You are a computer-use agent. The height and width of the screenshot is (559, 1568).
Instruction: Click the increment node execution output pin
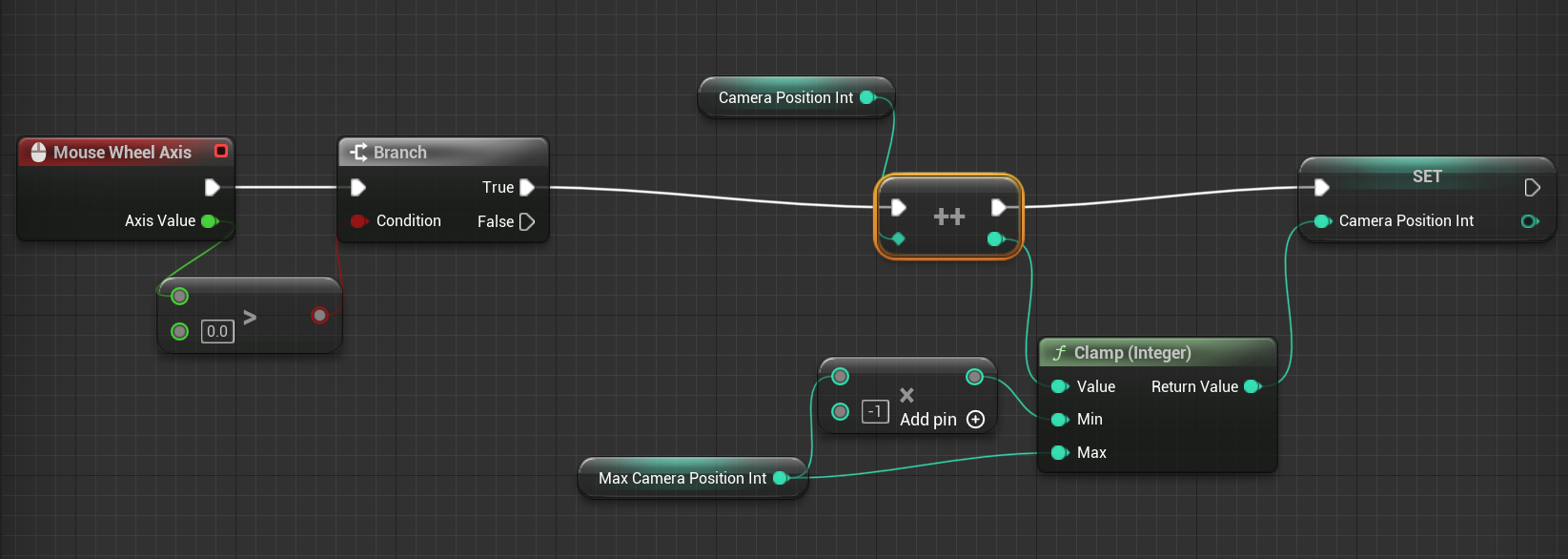tap(998, 208)
